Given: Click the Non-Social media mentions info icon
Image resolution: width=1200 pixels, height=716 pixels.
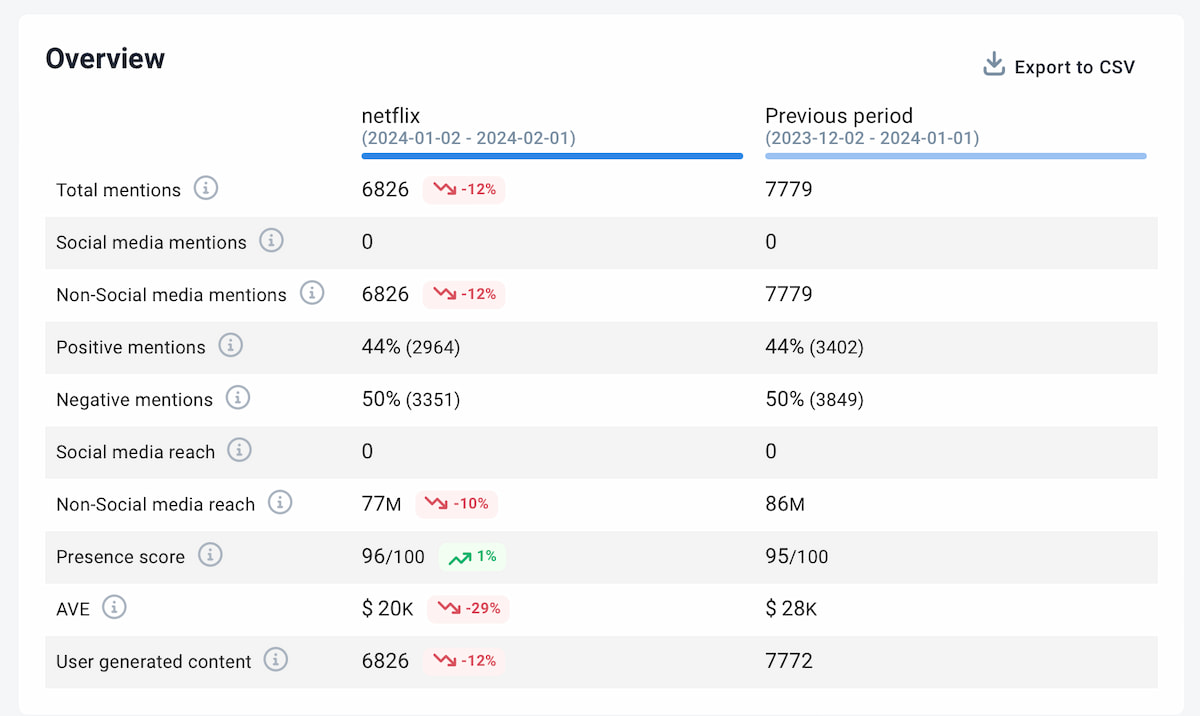Looking at the screenshot, I should [x=311, y=293].
